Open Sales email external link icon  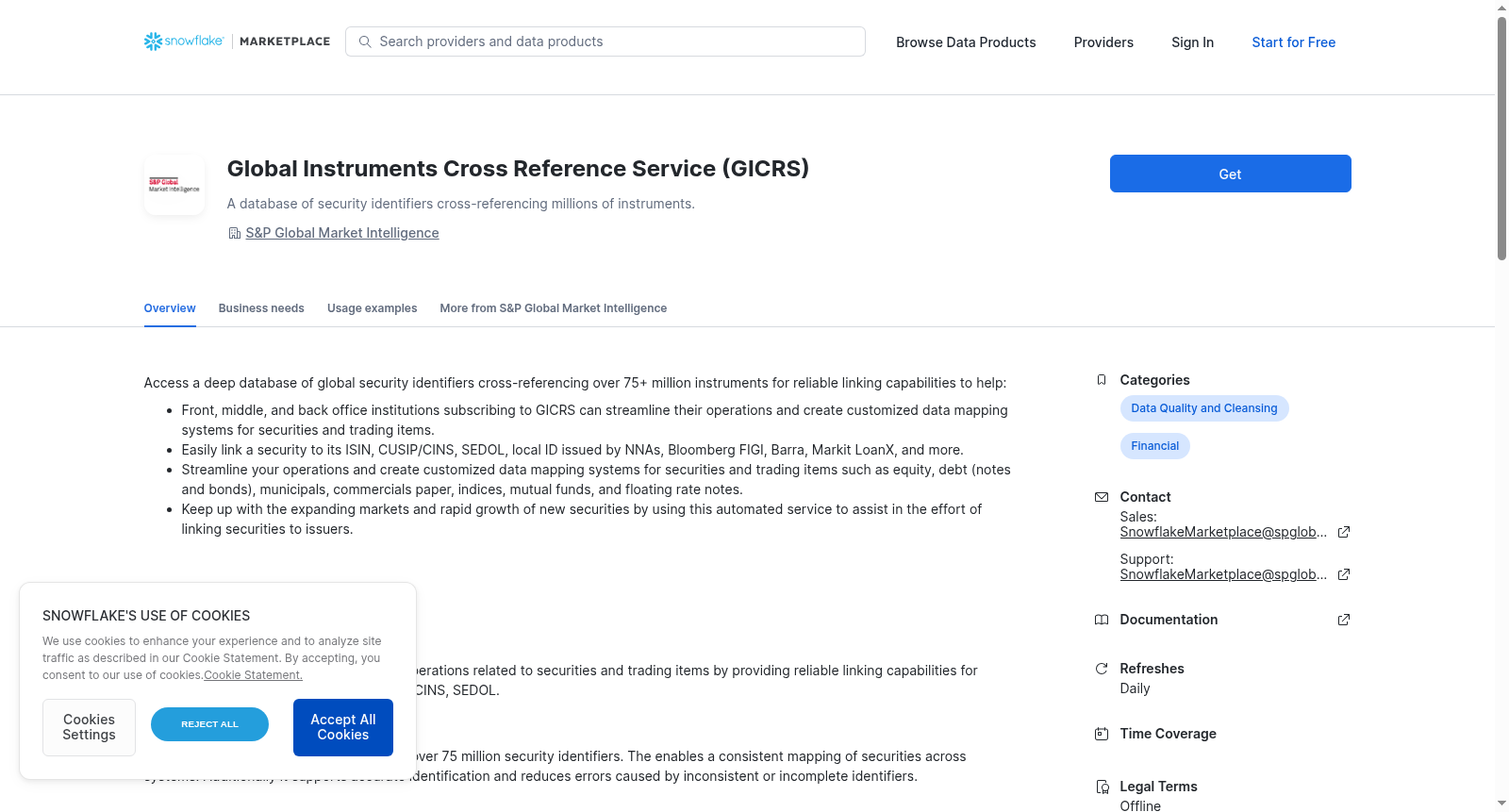[1344, 532]
